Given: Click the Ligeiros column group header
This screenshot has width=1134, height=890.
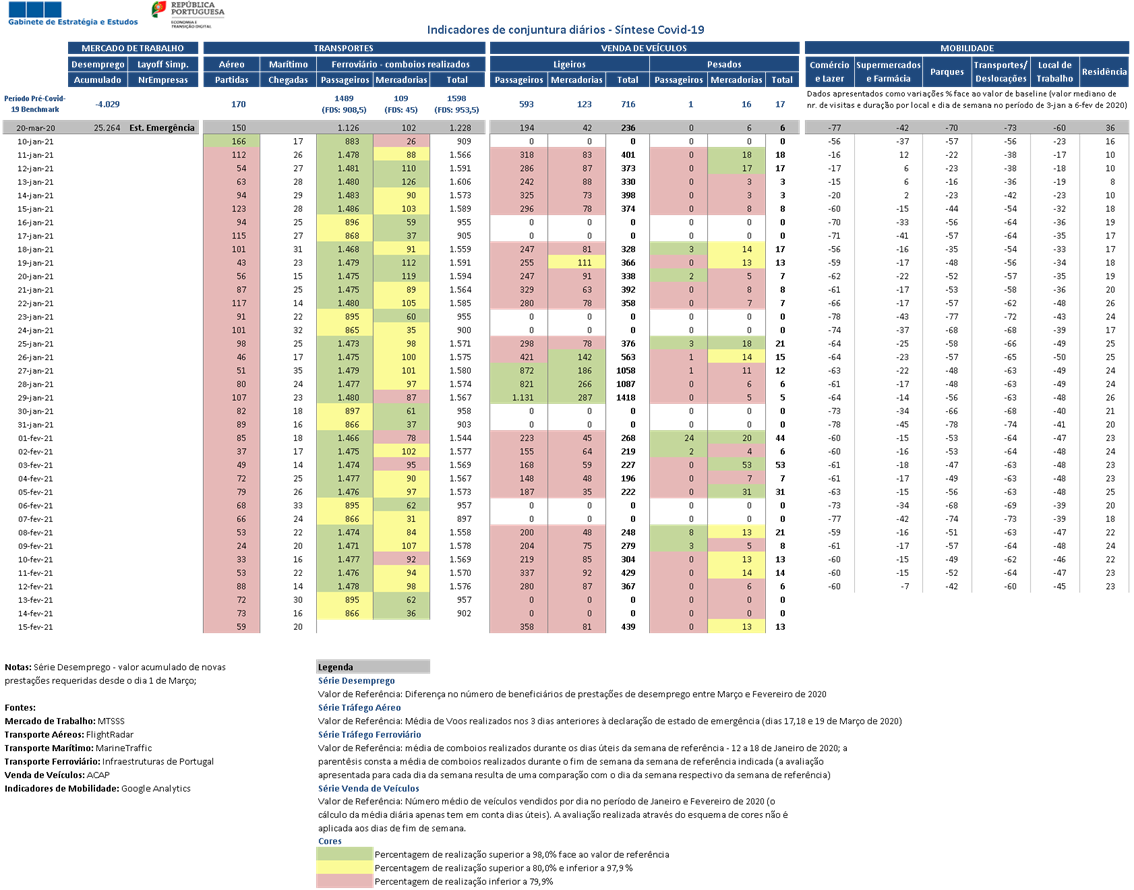Looking at the screenshot, I should 569,64.
